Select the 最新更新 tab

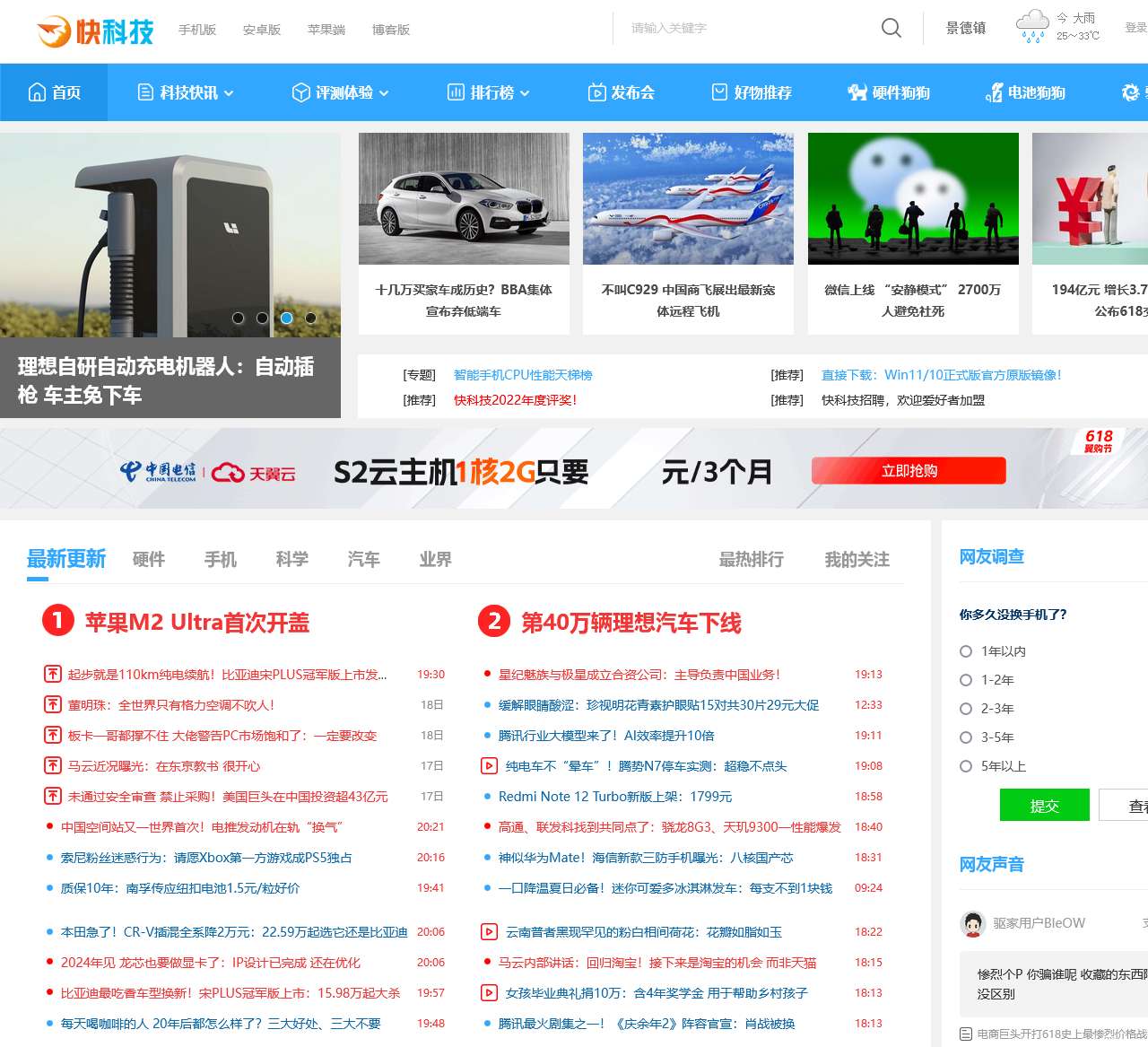(x=66, y=560)
